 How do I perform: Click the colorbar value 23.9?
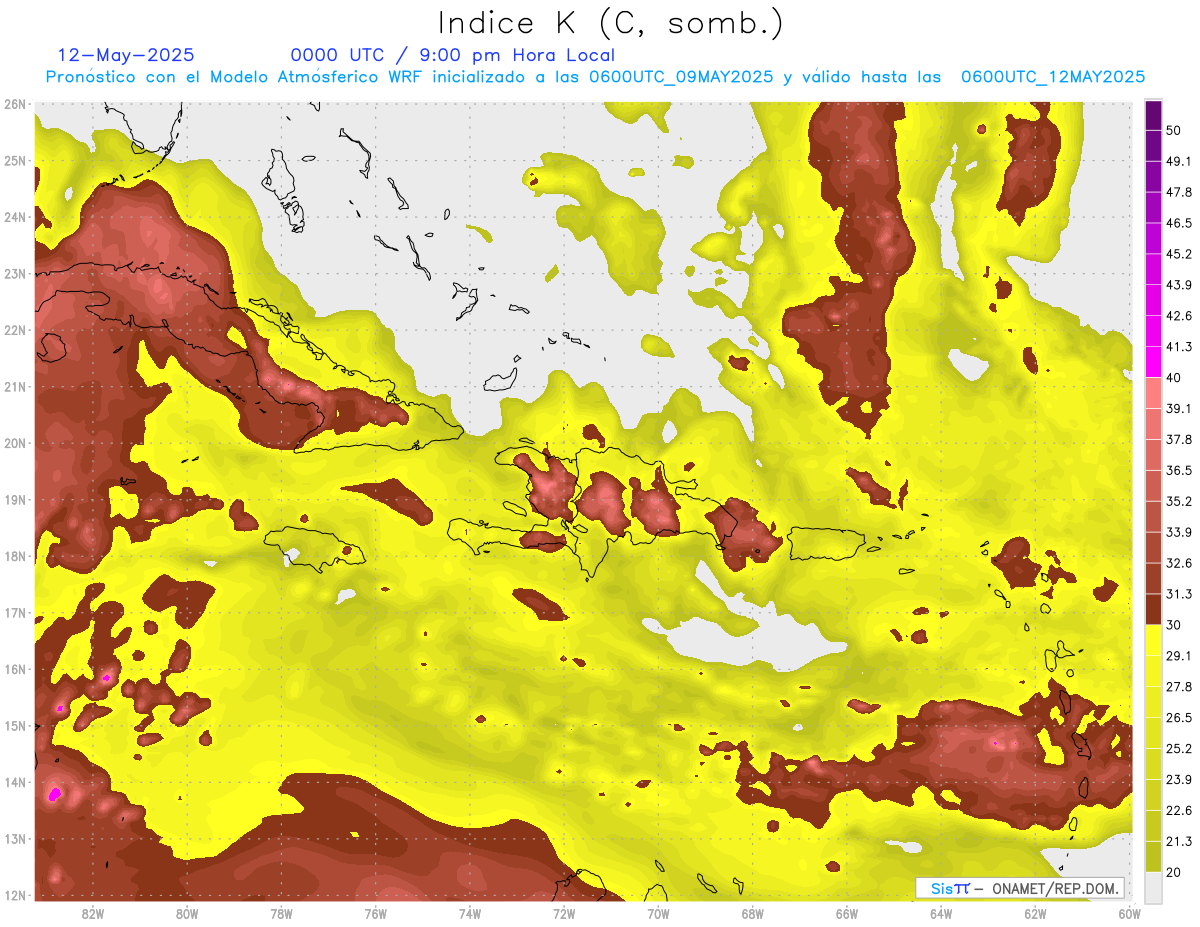tap(1180, 779)
